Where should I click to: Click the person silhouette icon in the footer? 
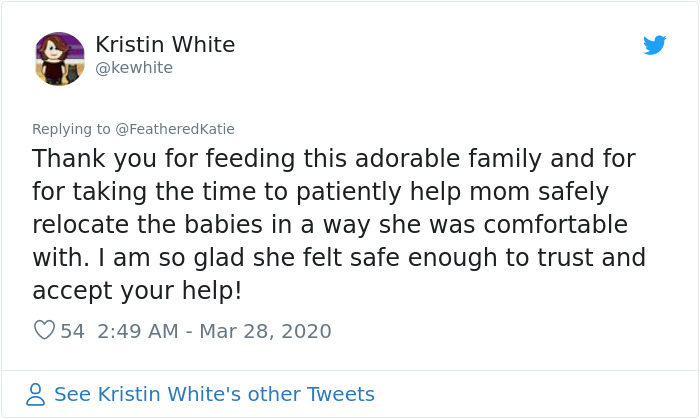pyautogui.click(x=36, y=394)
